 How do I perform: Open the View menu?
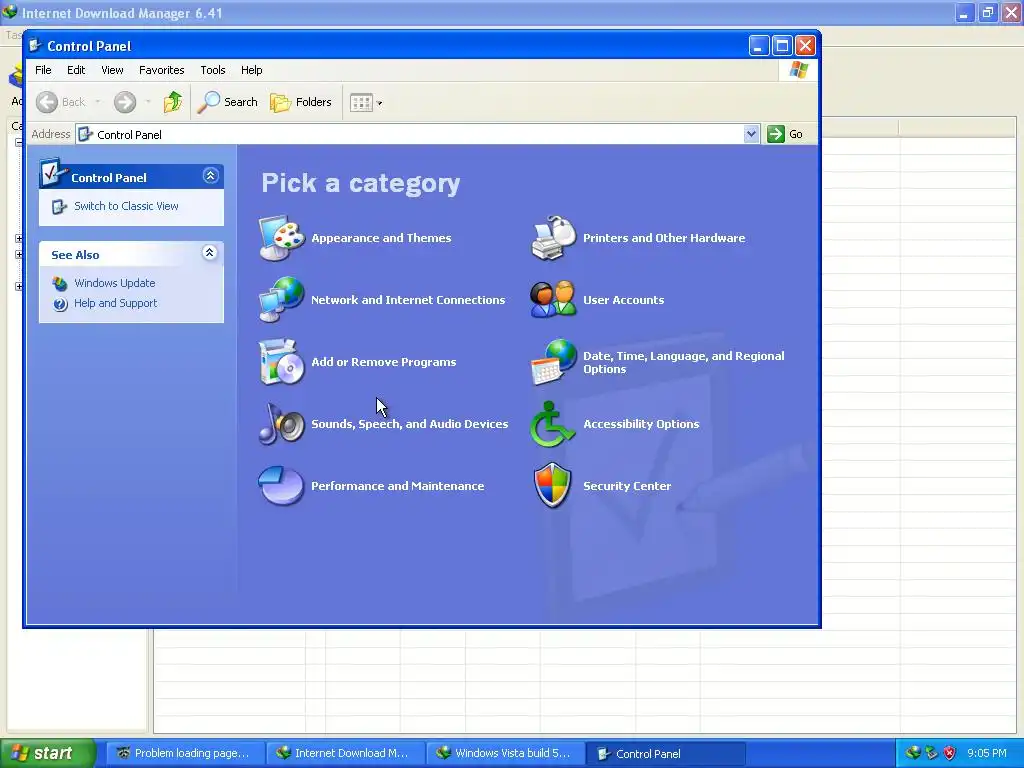point(112,70)
